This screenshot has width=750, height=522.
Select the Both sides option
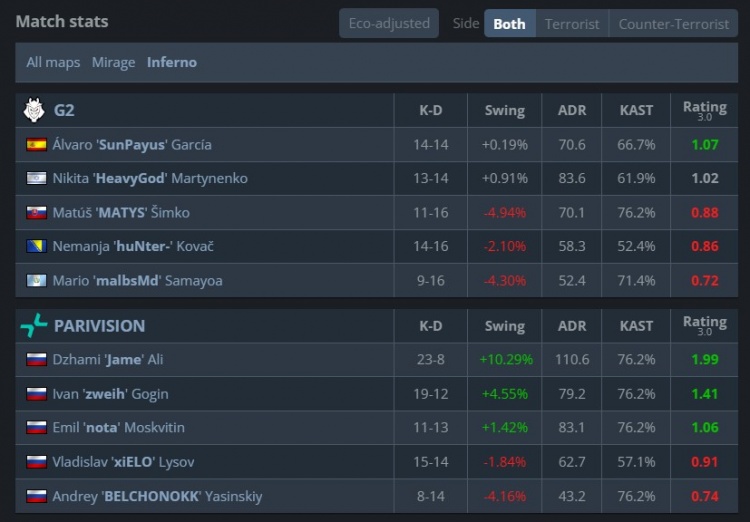(x=509, y=23)
